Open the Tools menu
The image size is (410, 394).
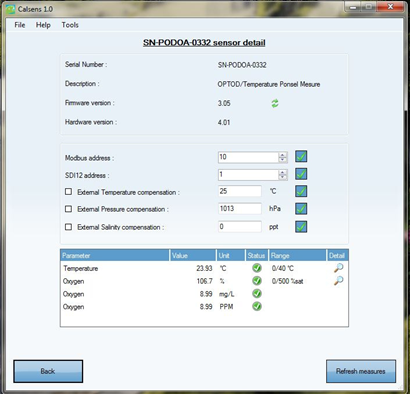tap(70, 25)
